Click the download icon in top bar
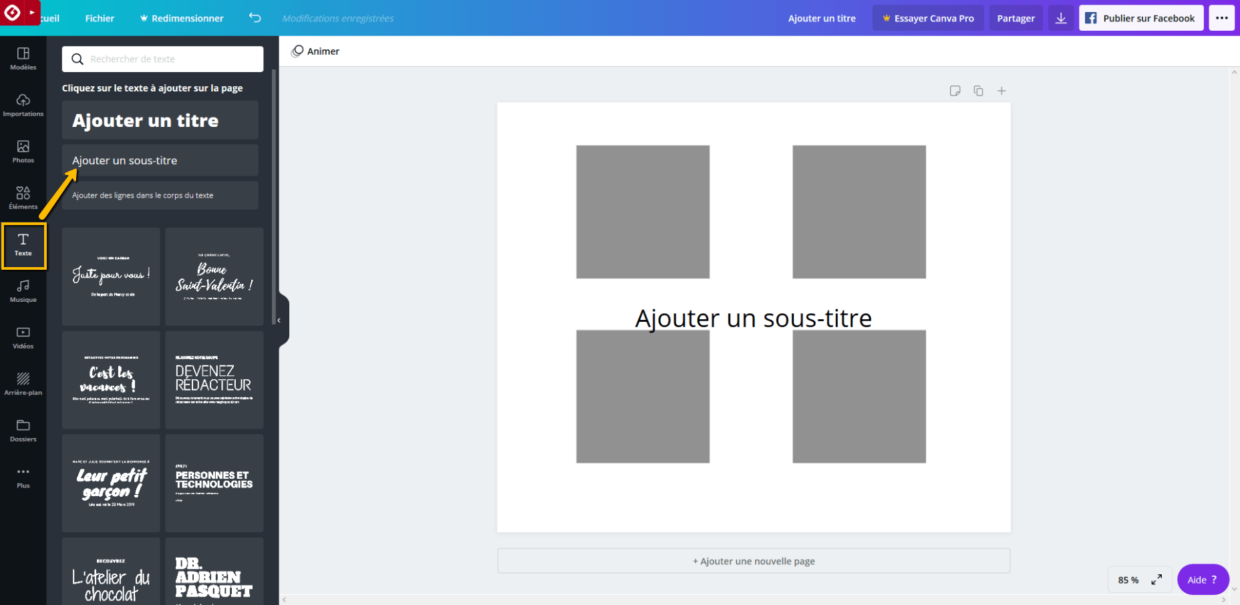1240x605 pixels. (1061, 18)
